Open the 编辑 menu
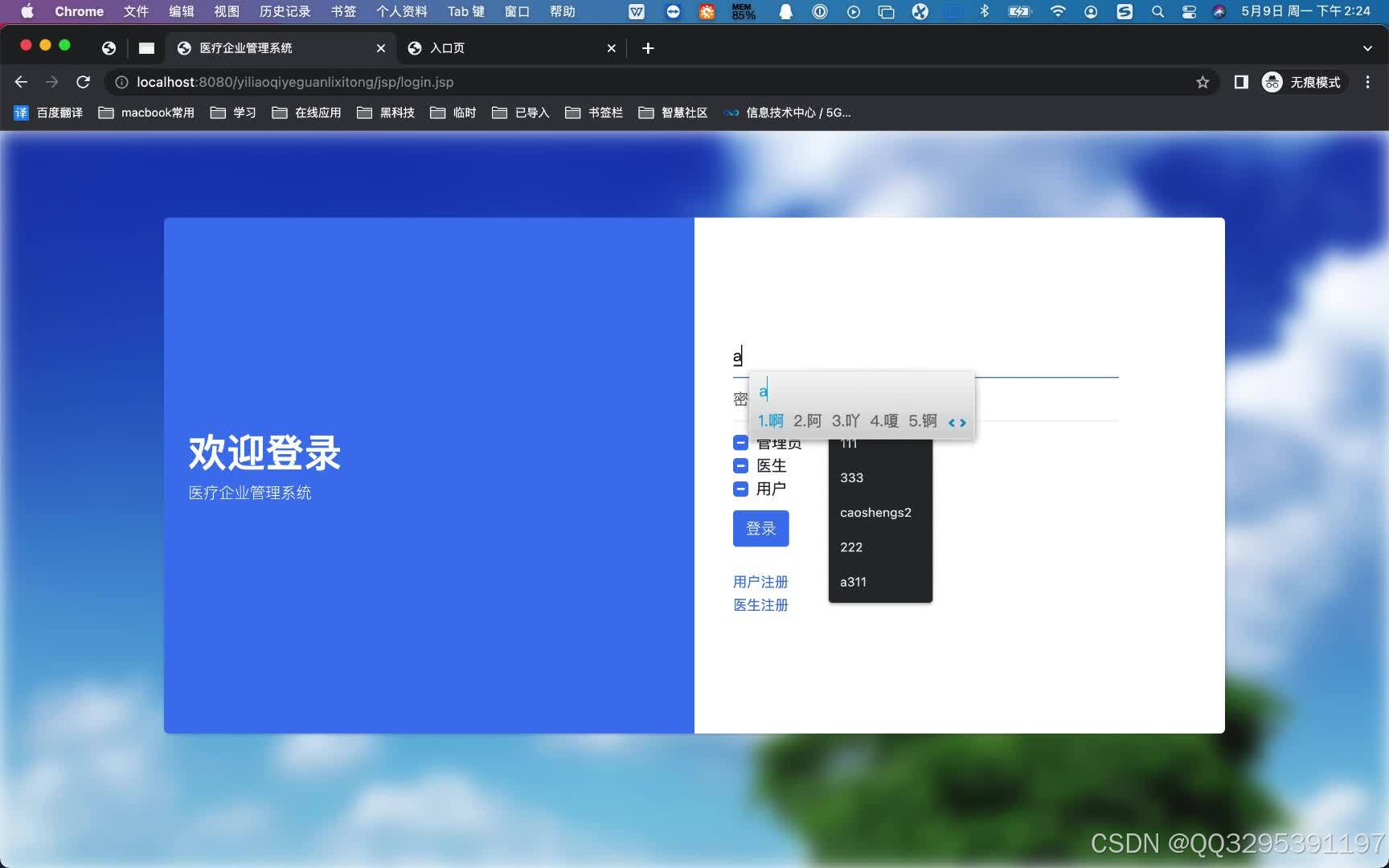 (182, 11)
